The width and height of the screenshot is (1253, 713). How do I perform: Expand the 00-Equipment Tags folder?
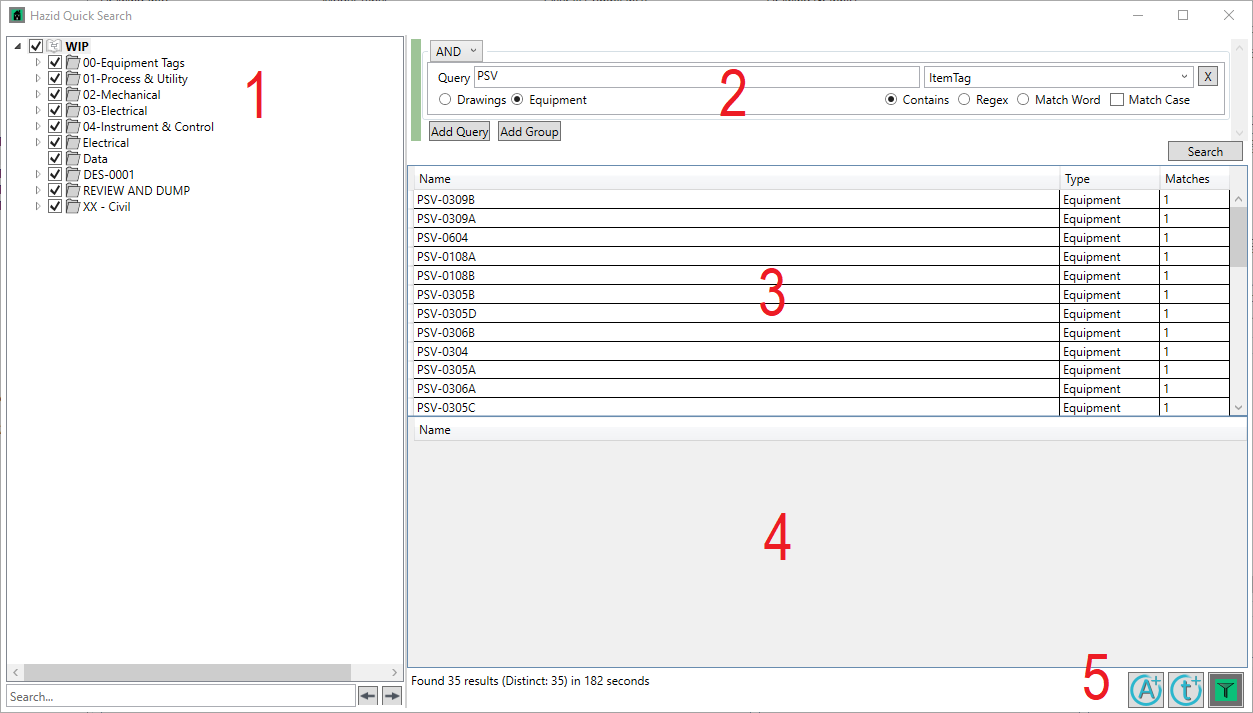click(x=39, y=63)
